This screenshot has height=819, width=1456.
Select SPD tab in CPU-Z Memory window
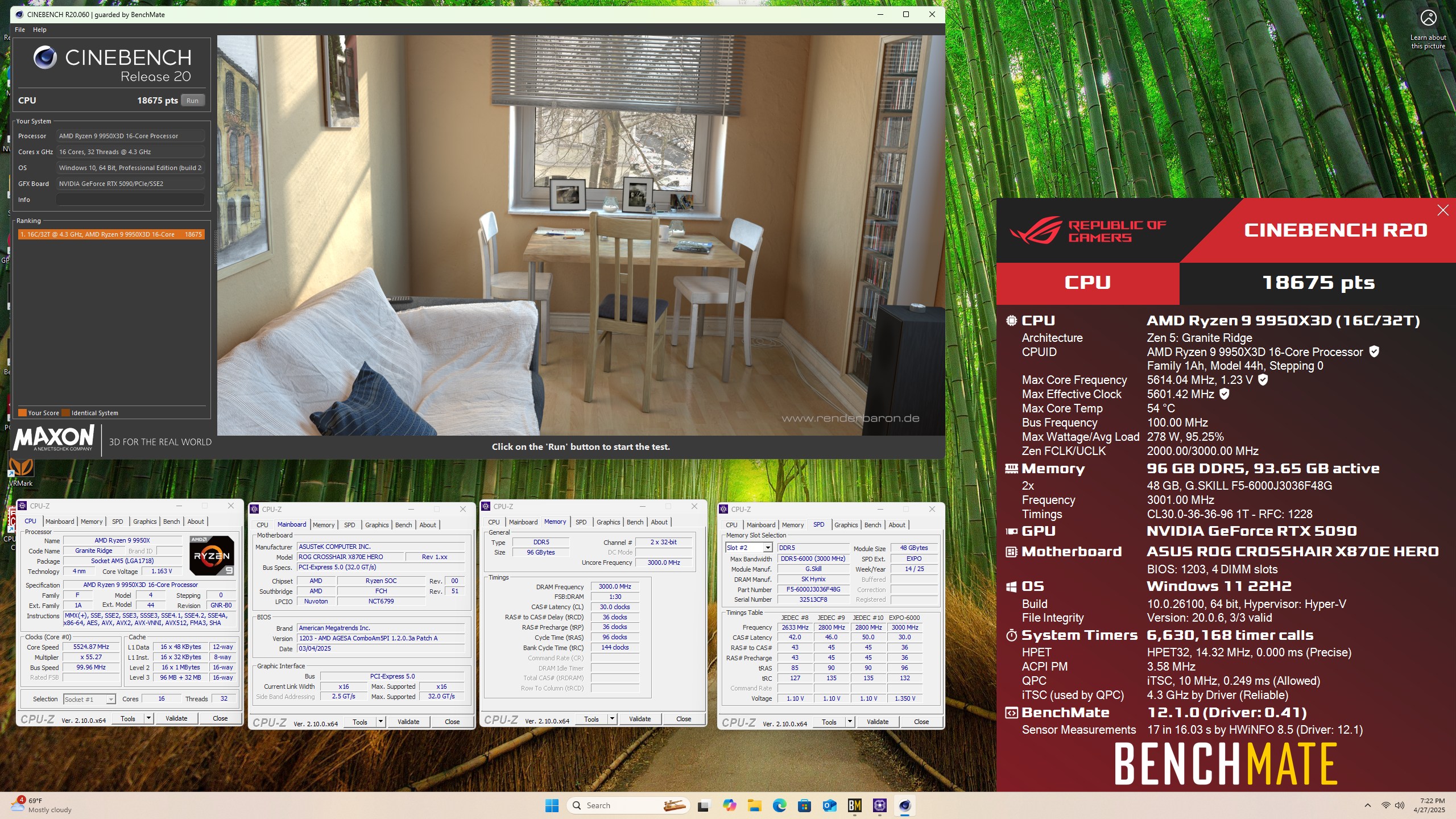tap(581, 522)
